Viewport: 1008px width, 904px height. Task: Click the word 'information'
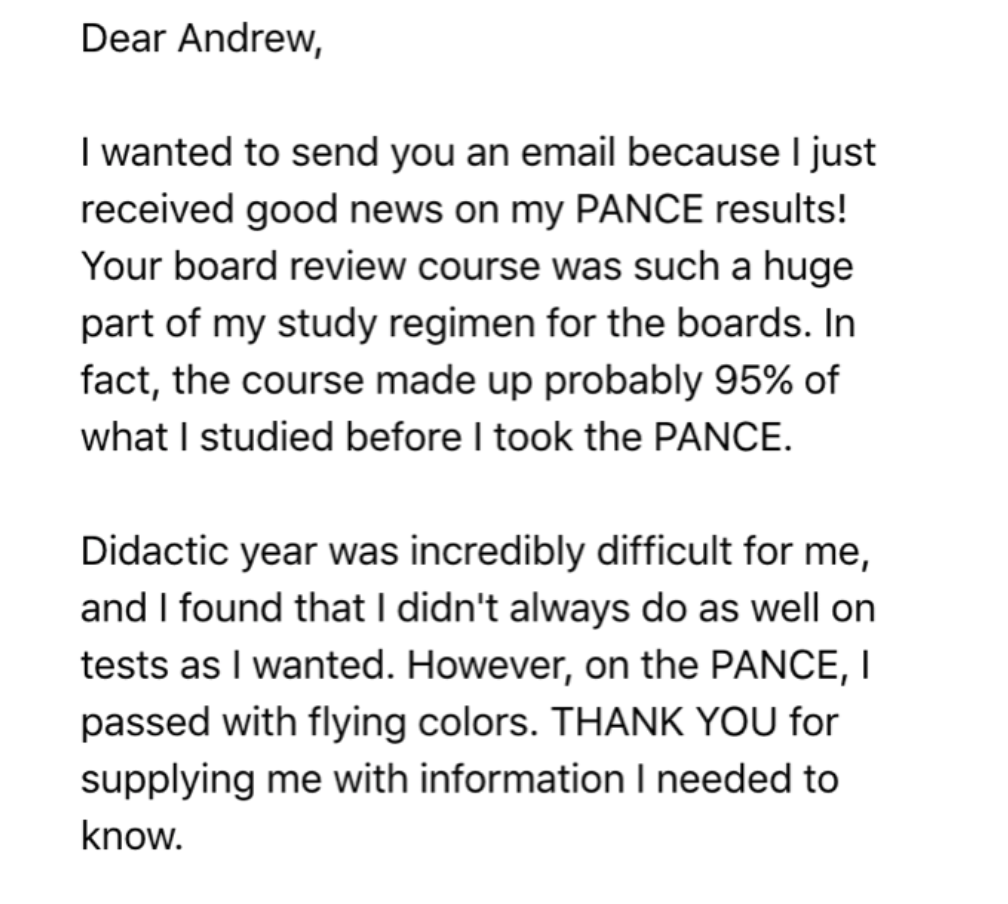point(522,779)
